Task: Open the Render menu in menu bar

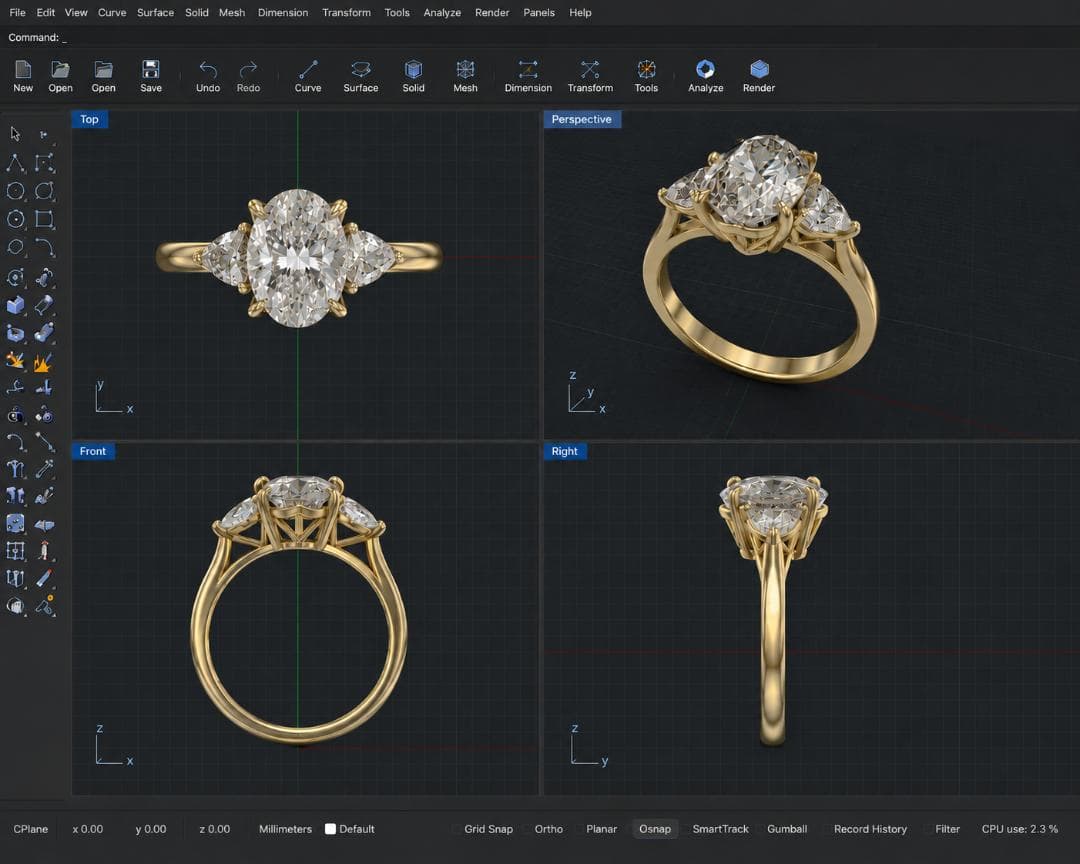Action: pyautogui.click(x=492, y=12)
